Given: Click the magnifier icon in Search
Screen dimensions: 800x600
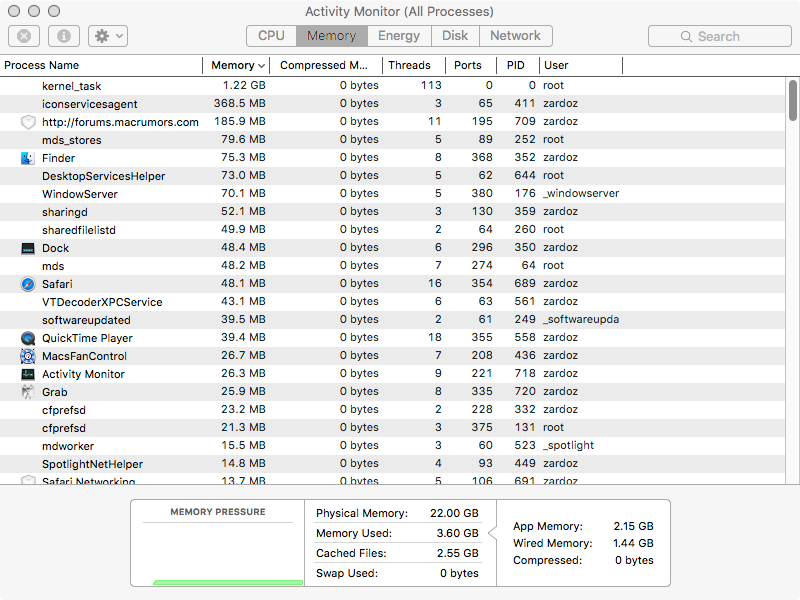Looking at the screenshot, I should tap(686, 37).
